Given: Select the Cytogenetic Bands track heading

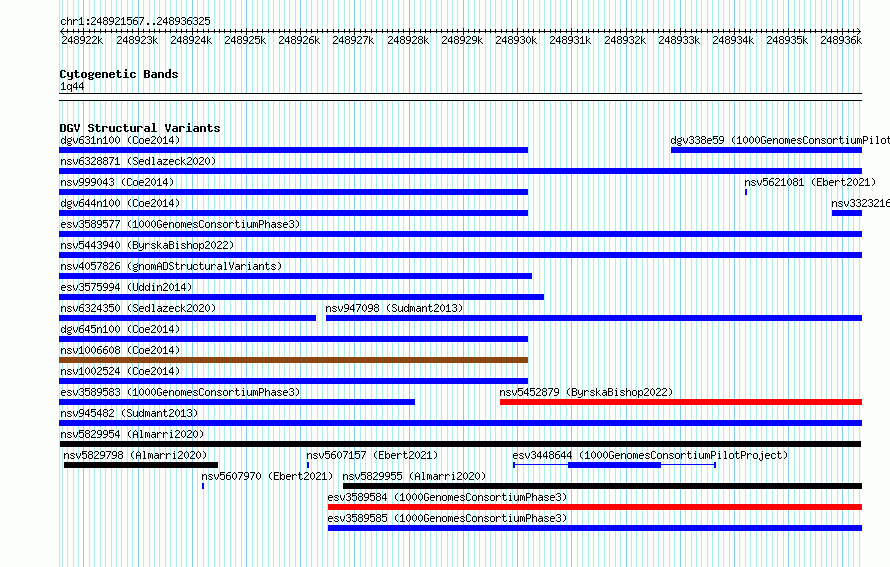Looking at the screenshot, I should pyautogui.click(x=119, y=74).
